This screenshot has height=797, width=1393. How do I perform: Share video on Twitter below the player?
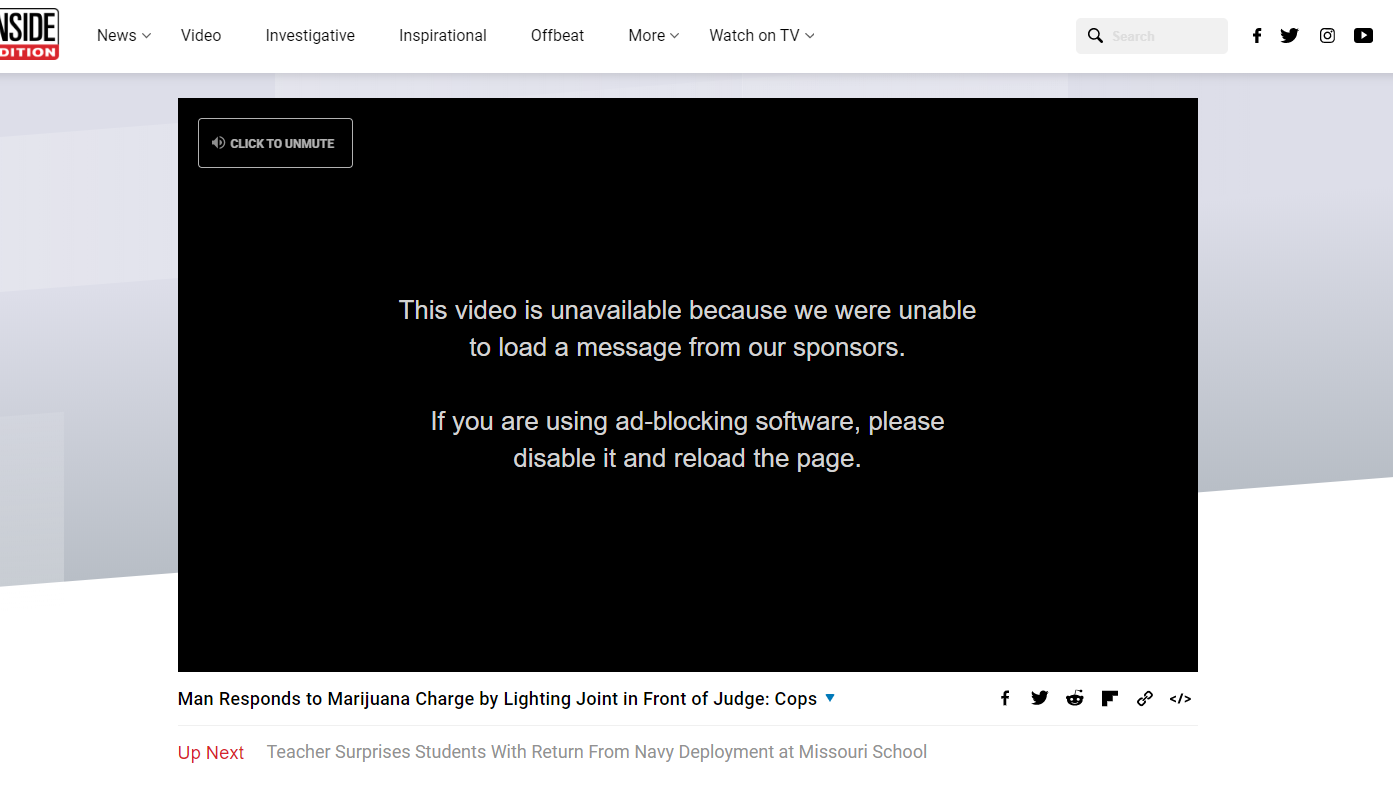(x=1040, y=698)
